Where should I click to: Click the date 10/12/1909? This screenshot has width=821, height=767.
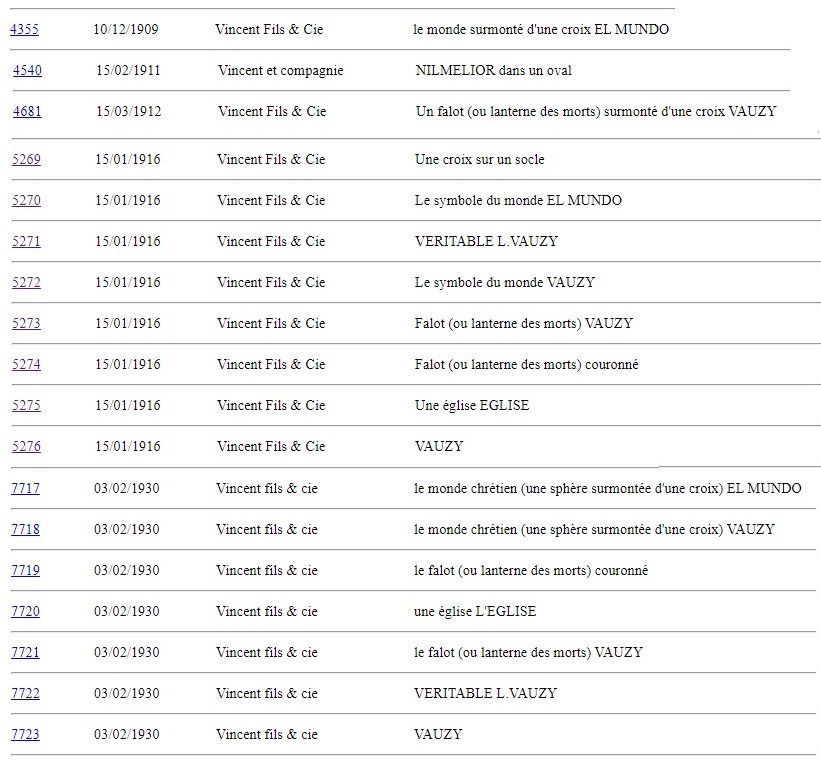click(125, 29)
